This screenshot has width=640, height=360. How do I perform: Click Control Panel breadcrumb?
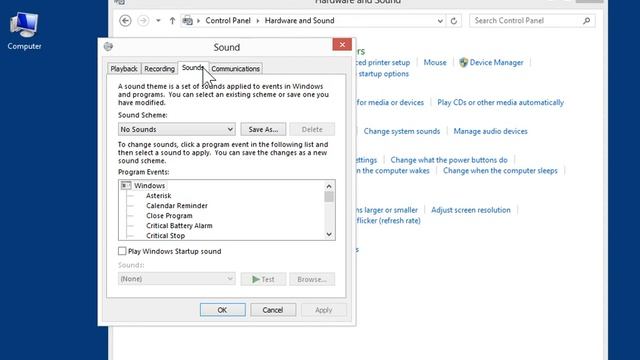[x=228, y=20]
